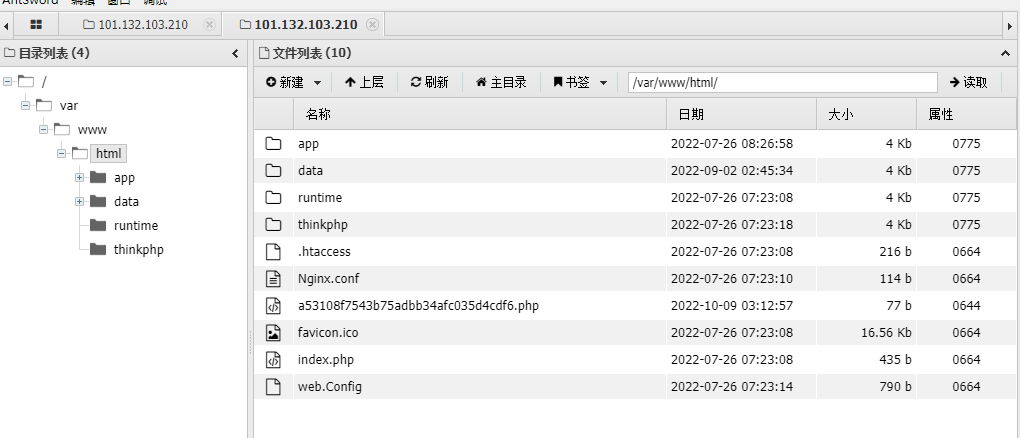
Task: Click date 2022-10-09 03:12:57 cell
Action: point(732,305)
